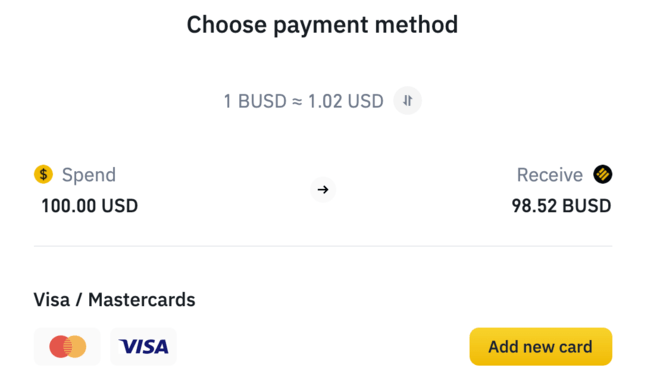Image resolution: width=657 pixels, height=371 pixels.
Task: Select the Mastercard logo card option
Action: click(67, 347)
